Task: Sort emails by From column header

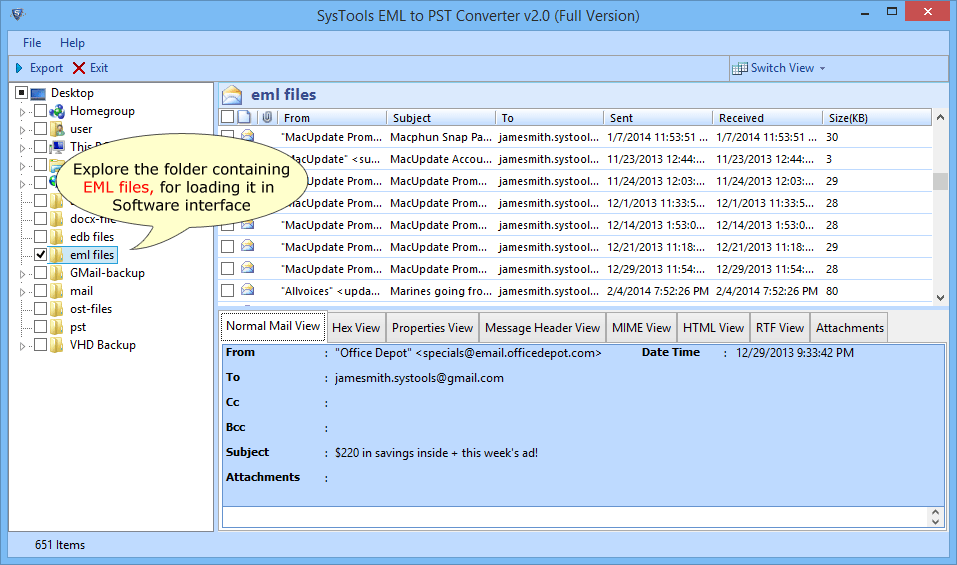Action: (x=332, y=118)
